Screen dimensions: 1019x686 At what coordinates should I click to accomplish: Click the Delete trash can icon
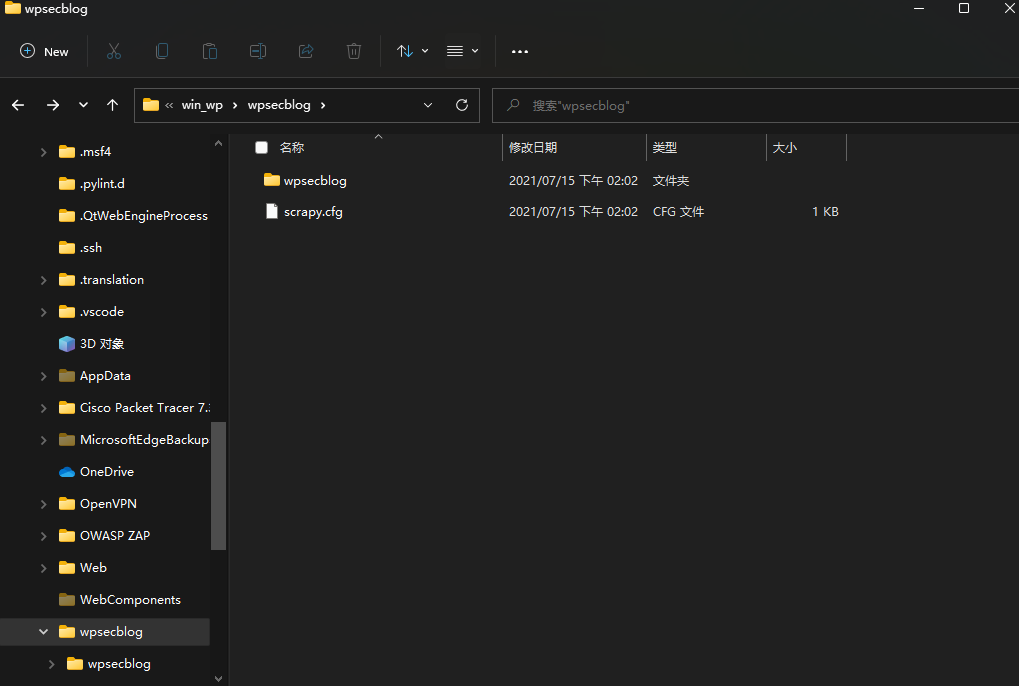[354, 51]
